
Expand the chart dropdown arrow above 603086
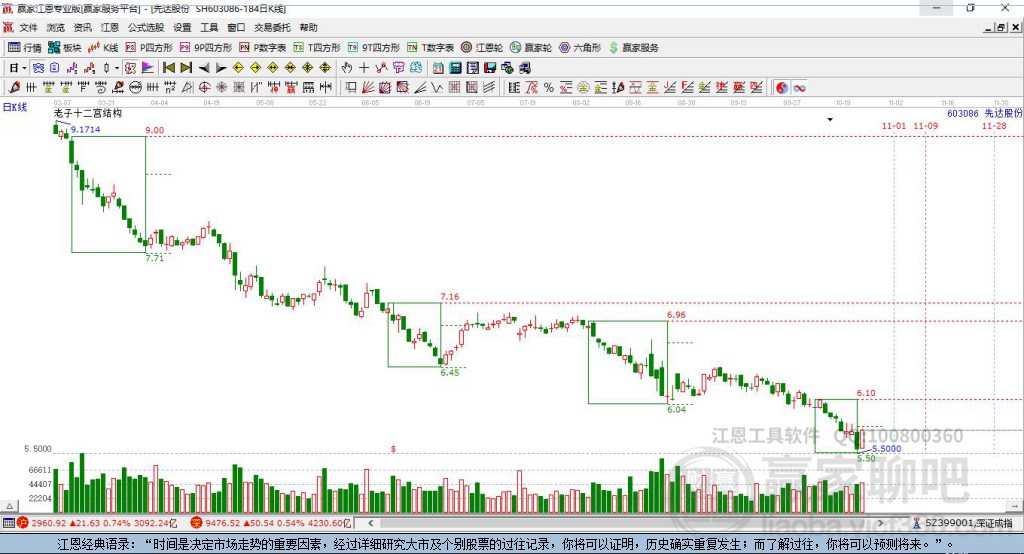830,120
